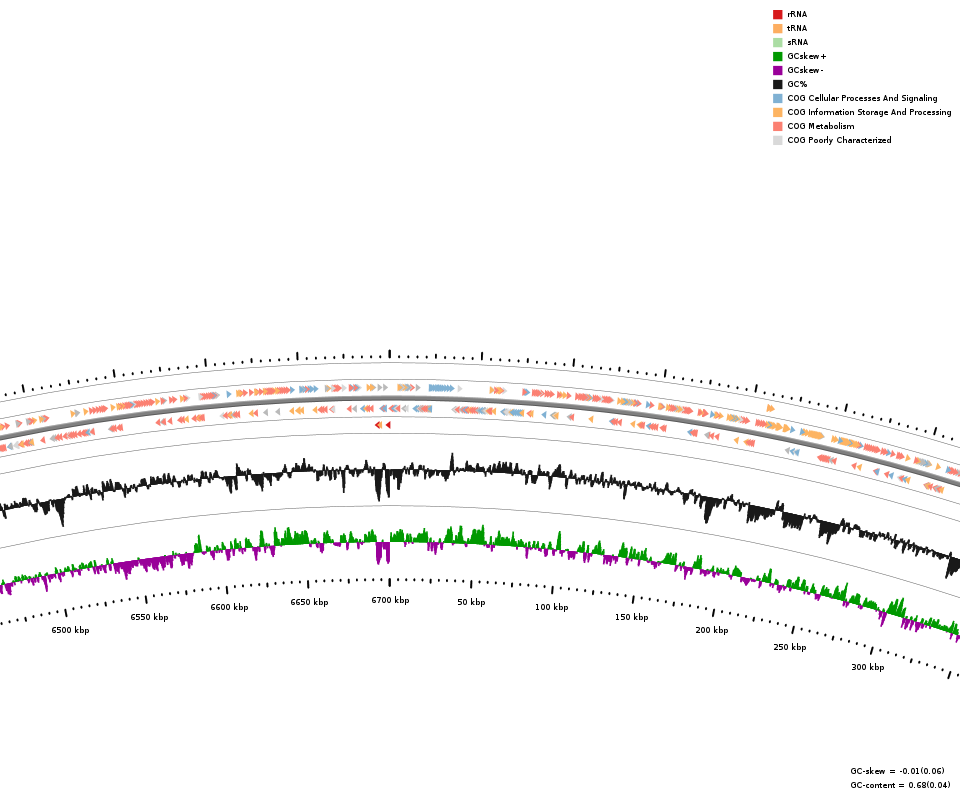
Task: Select the light green sRNA legend swatch
Action: click(x=777, y=42)
